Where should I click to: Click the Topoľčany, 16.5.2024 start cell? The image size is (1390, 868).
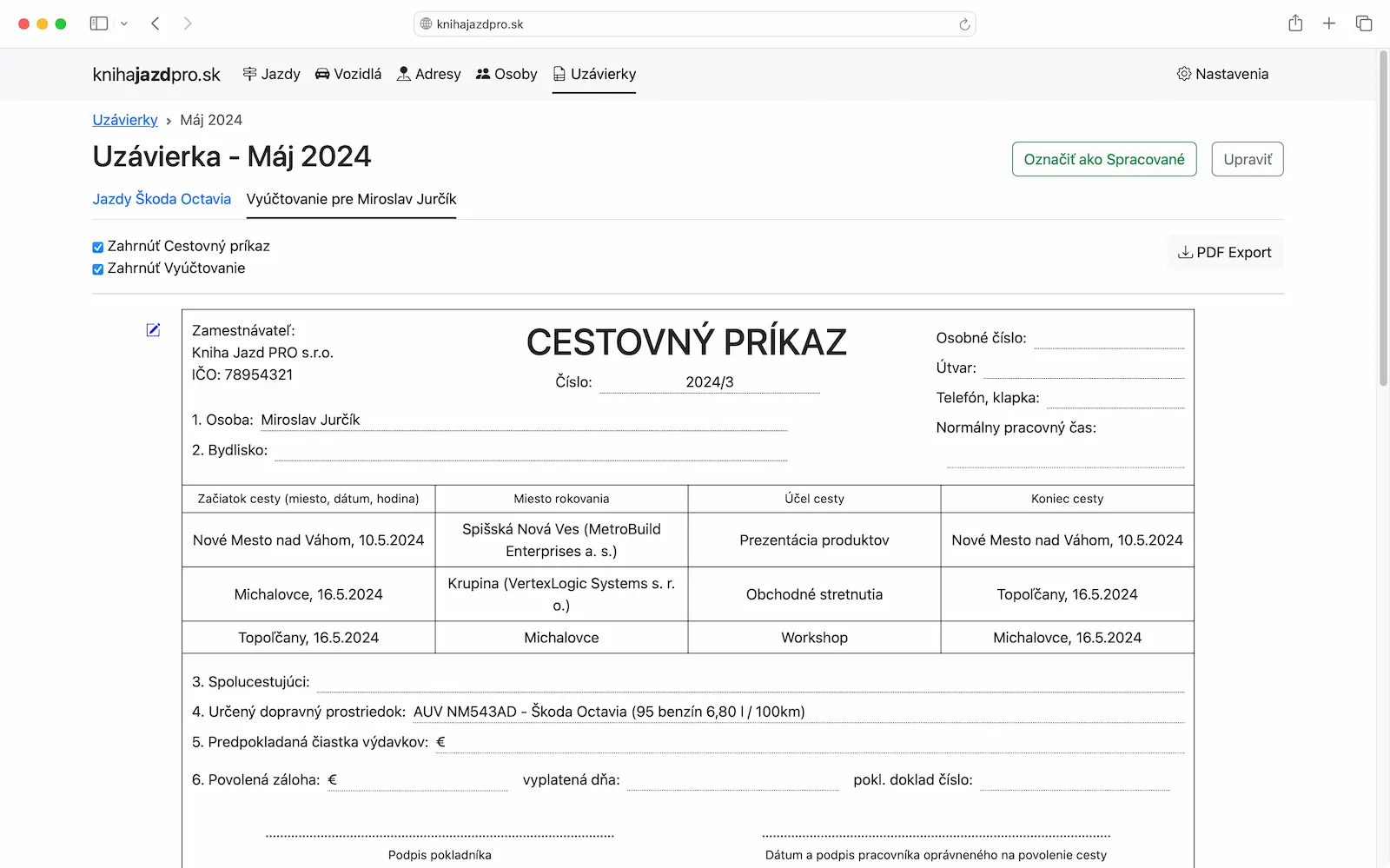(308, 638)
